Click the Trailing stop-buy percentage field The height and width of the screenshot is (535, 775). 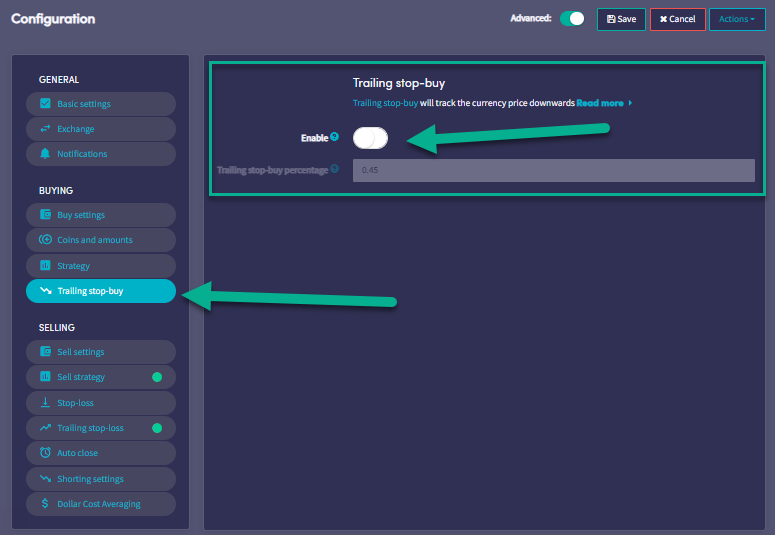[x=553, y=170]
